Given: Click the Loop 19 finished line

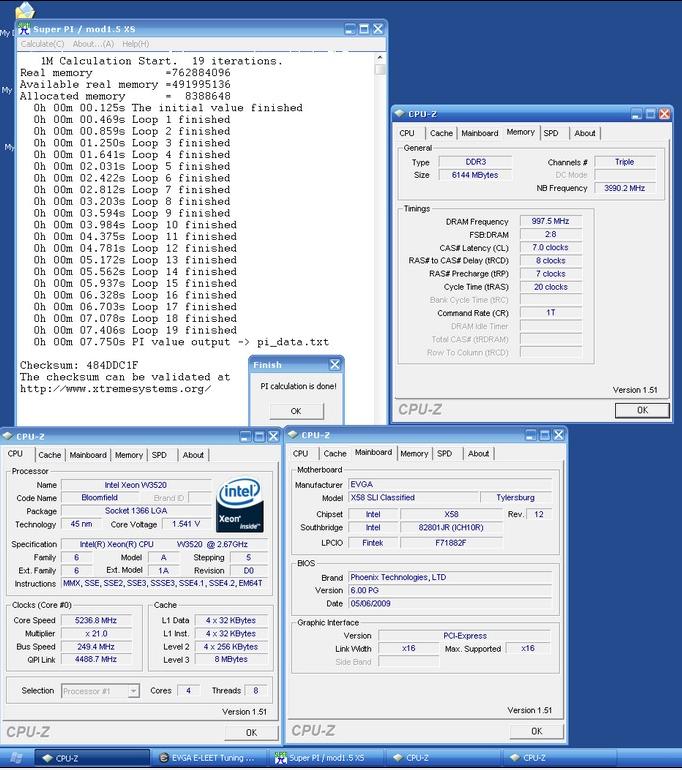Looking at the screenshot, I should [x=135, y=330].
